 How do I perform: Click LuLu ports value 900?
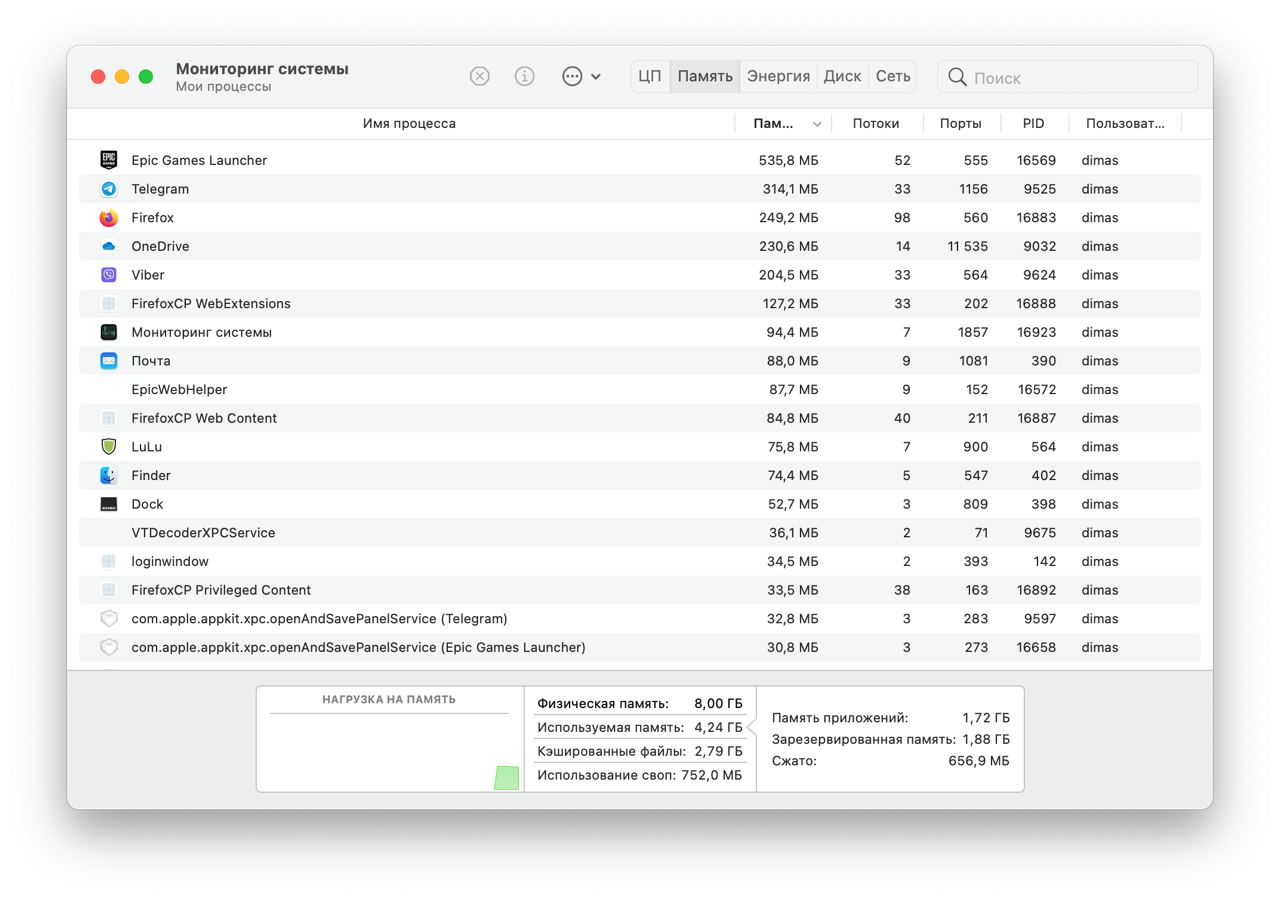[x=975, y=447]
